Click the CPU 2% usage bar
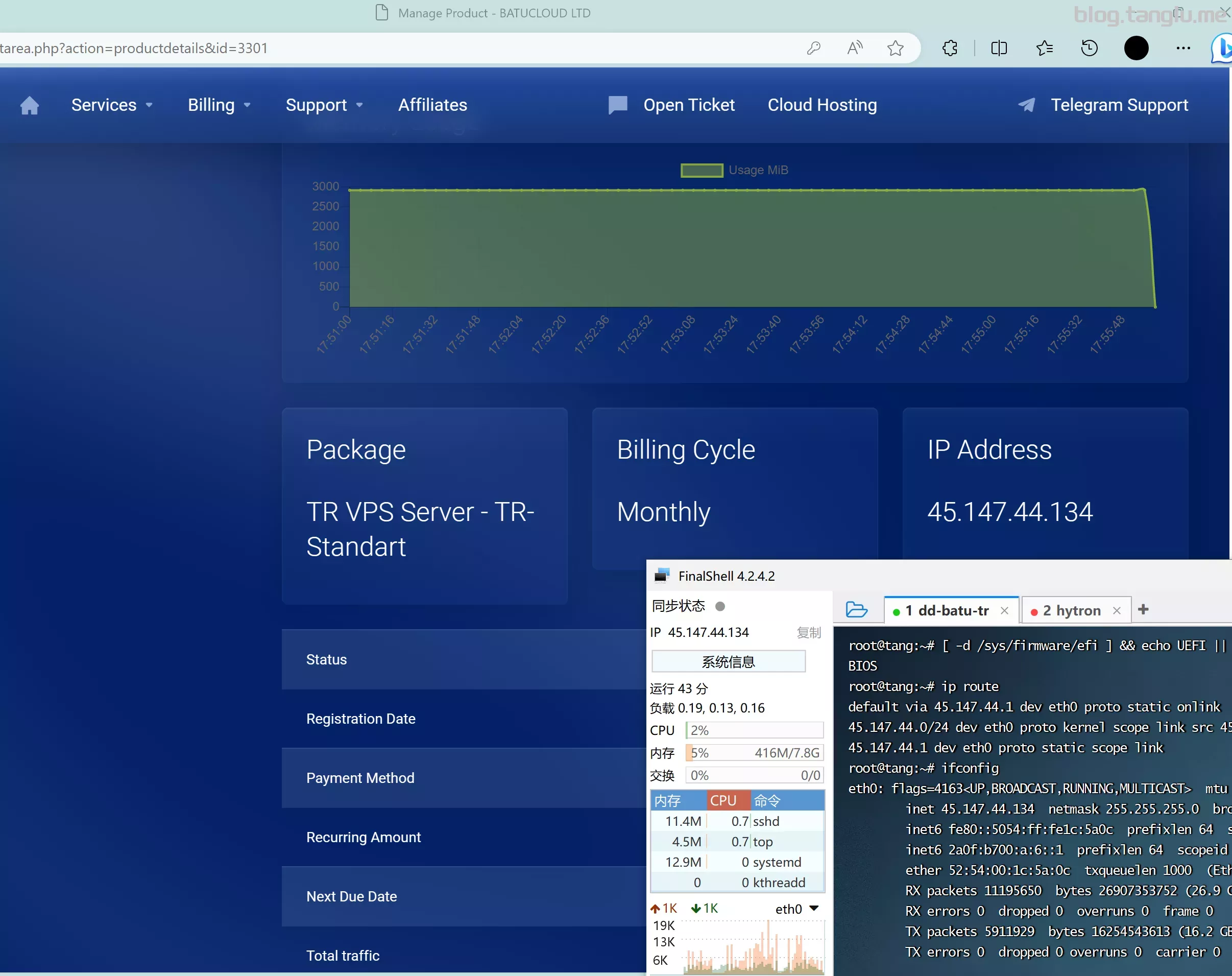This screenshot has width=1232, height=976. [x=755, y=730]
